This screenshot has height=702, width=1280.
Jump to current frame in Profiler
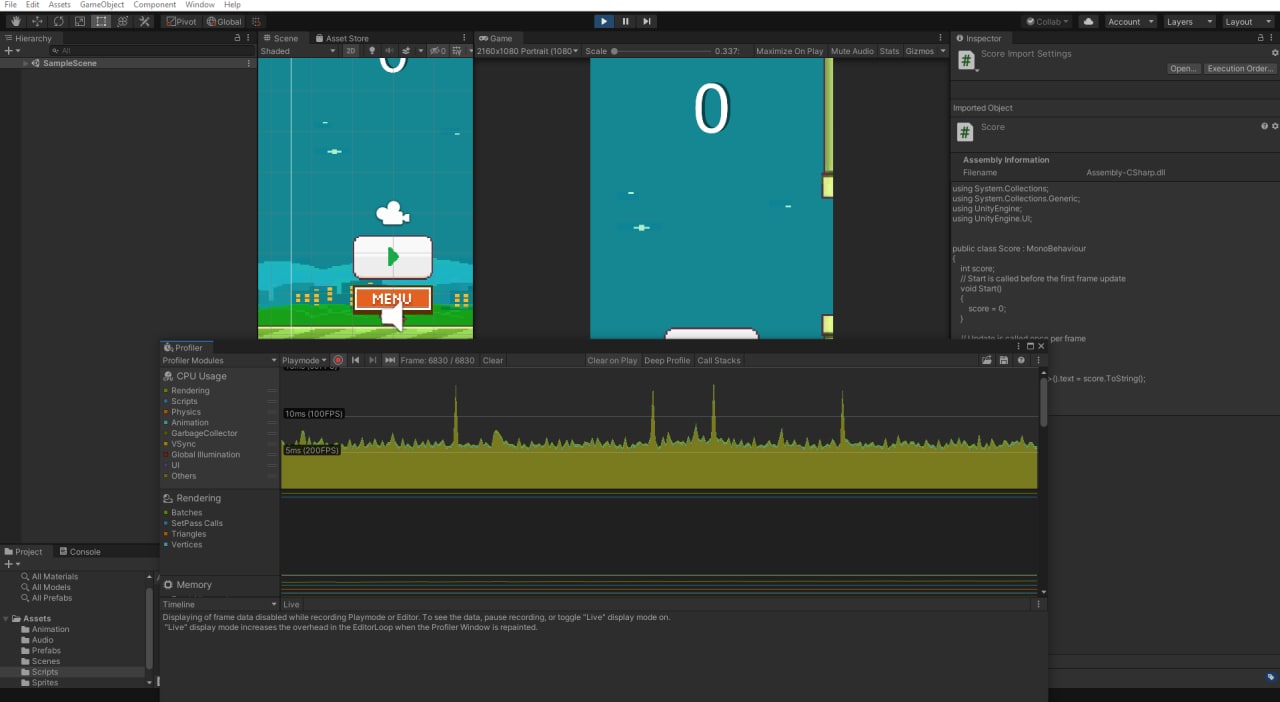[x=390, y=360]
